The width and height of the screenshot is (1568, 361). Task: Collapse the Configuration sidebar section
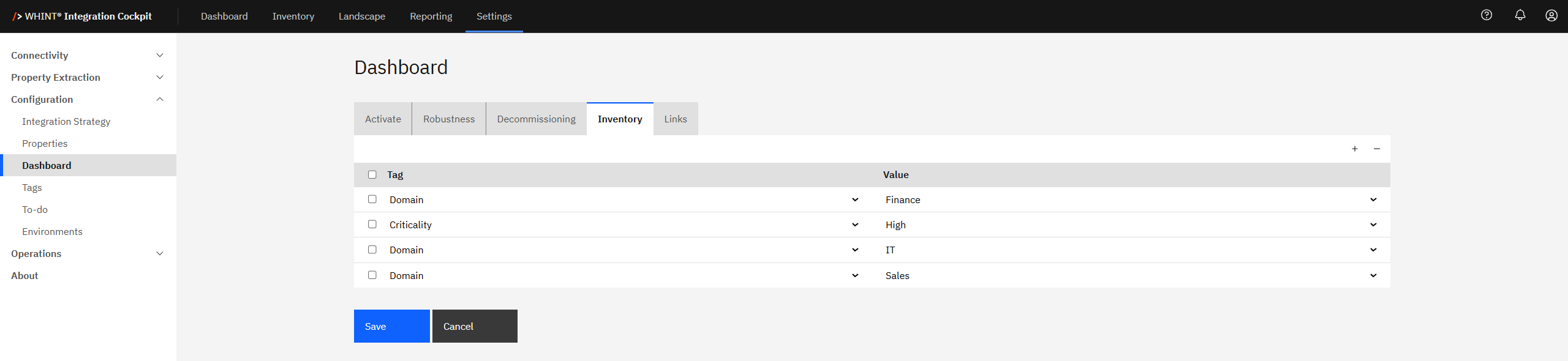[87, 99]
